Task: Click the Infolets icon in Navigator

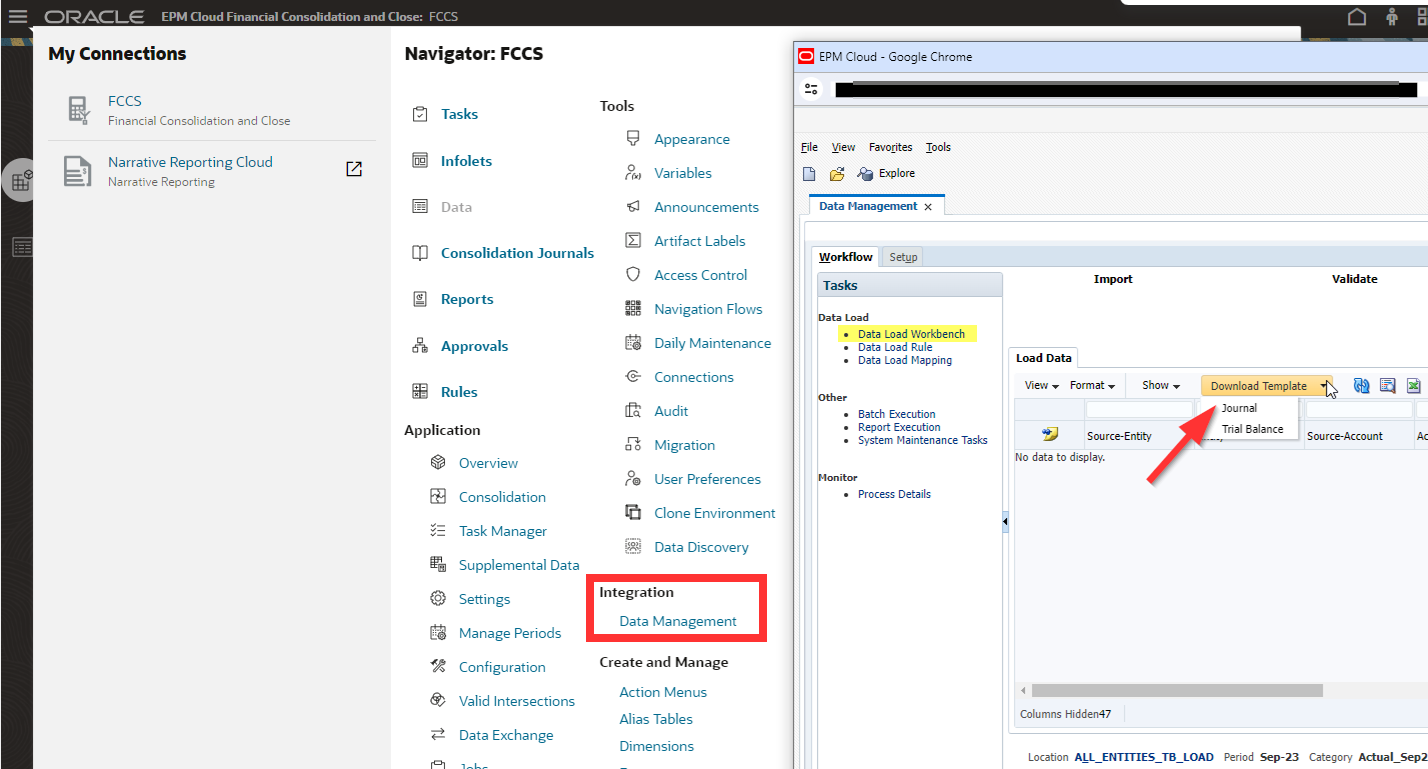Action: [x=420, y=160]
